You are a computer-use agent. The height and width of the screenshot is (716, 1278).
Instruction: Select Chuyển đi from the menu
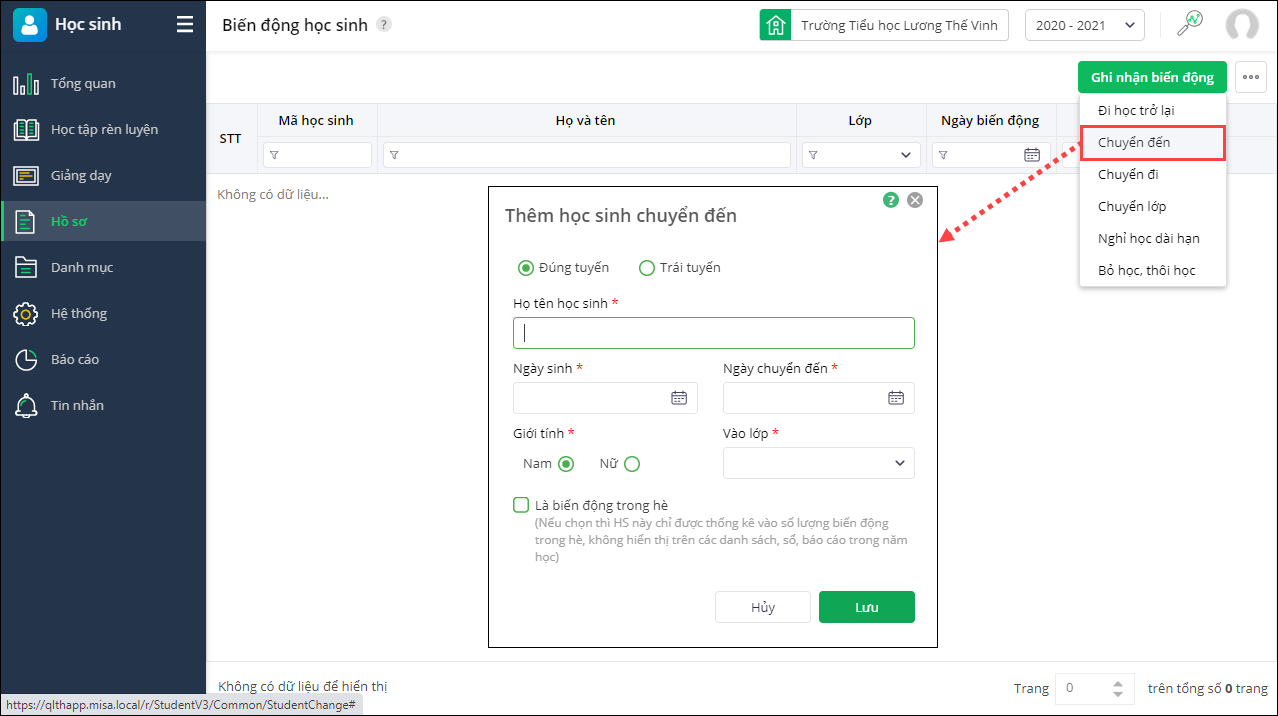click(1128, 175)
